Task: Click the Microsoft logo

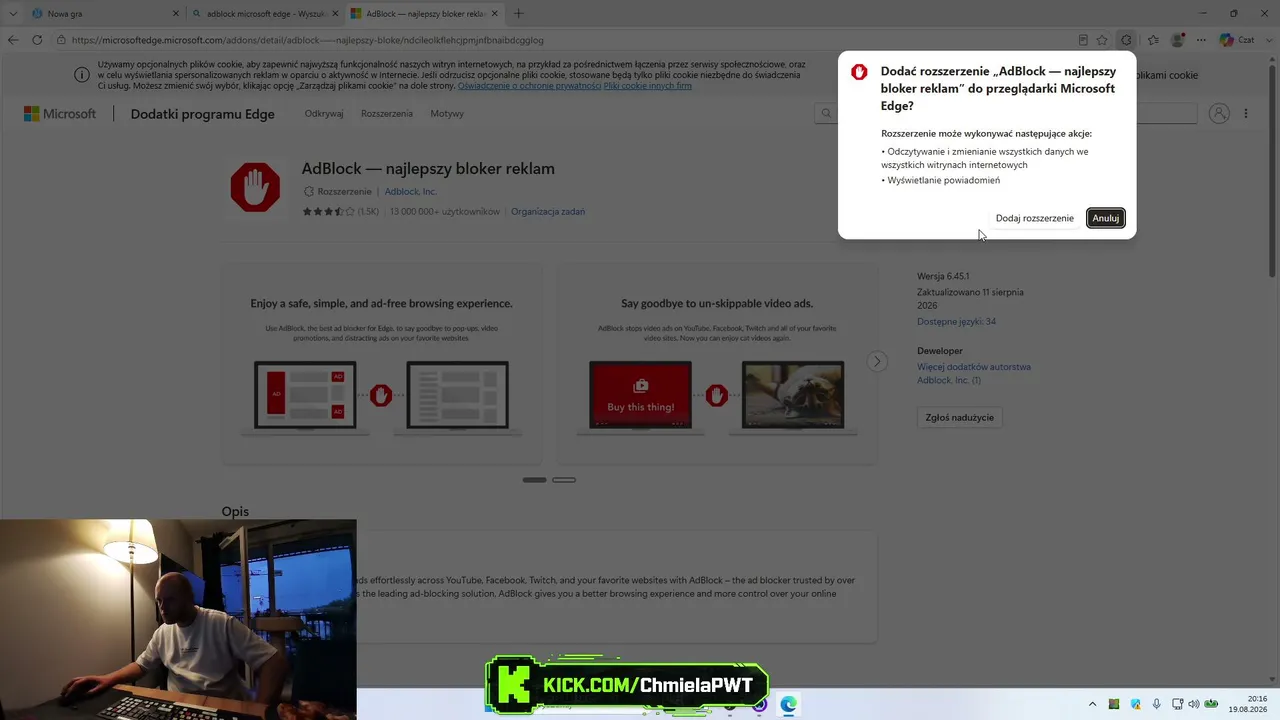Action: point(60,114)
